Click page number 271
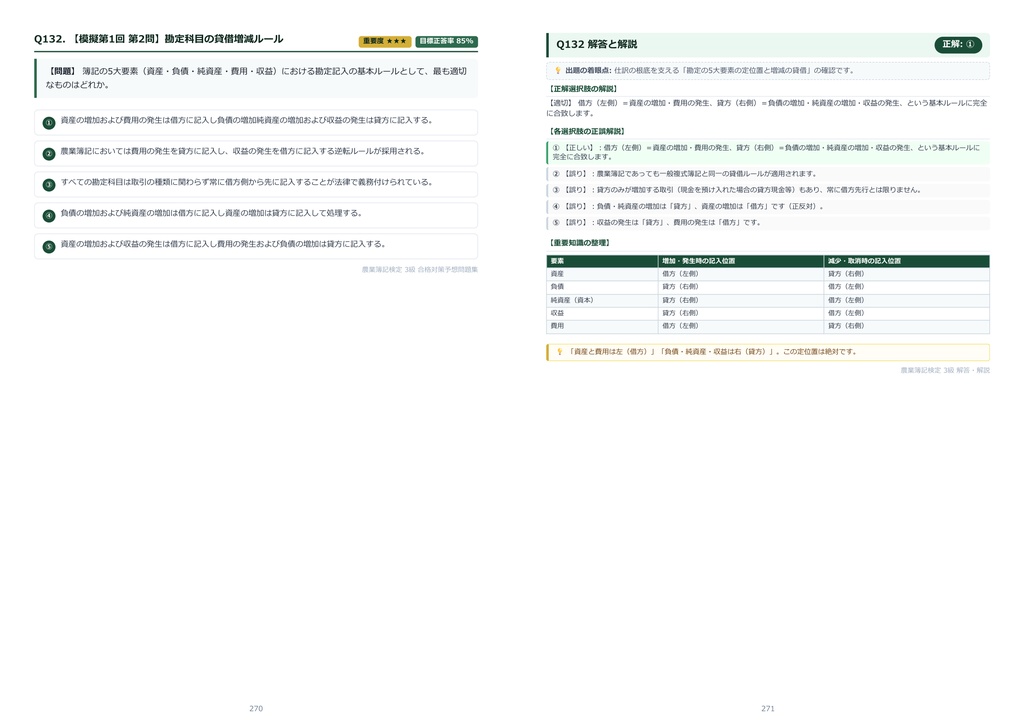The width and height of the screenshot is (1024, 724). [x=768, y=708]
